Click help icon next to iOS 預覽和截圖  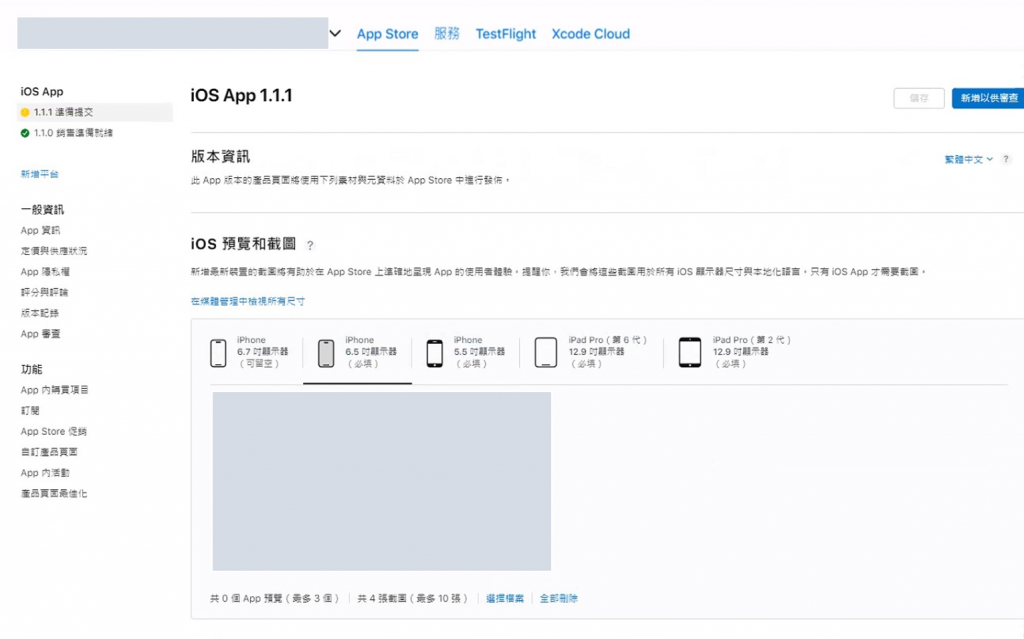310,245
